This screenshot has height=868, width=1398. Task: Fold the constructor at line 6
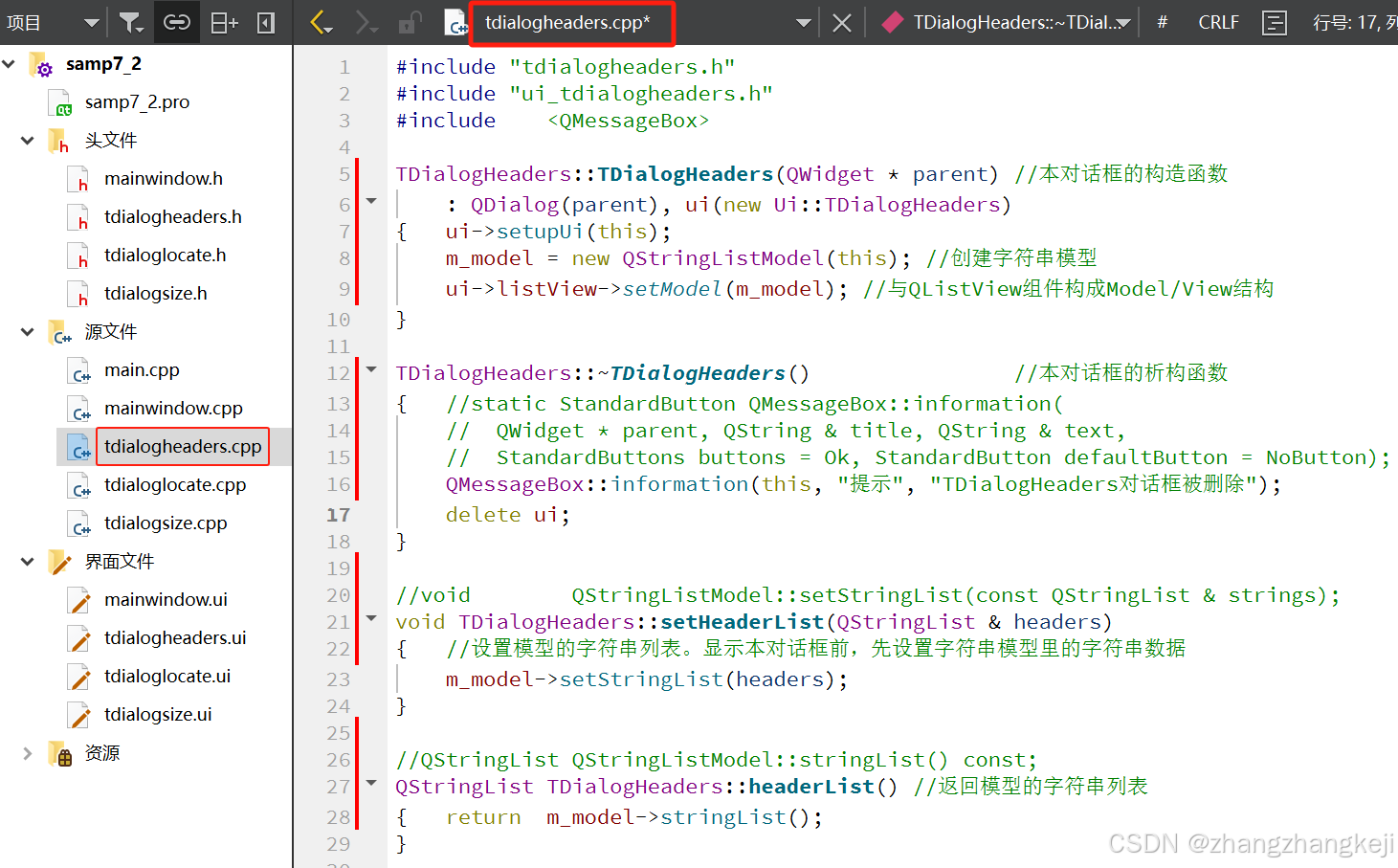[x=371, y=201]
